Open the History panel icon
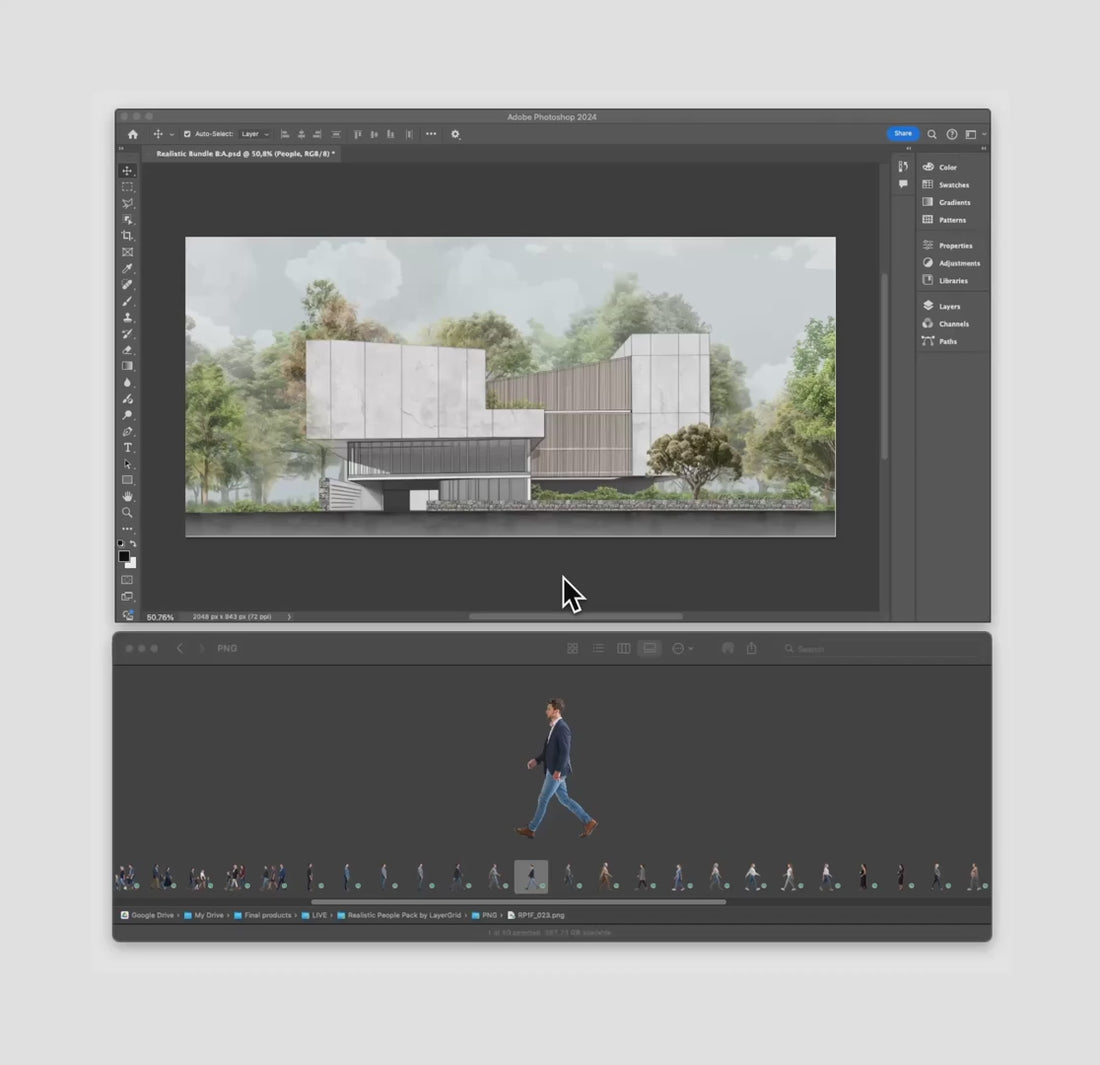Image resolution: width=1100 pixels, height=1065 pixels. (x=903, y=167)
